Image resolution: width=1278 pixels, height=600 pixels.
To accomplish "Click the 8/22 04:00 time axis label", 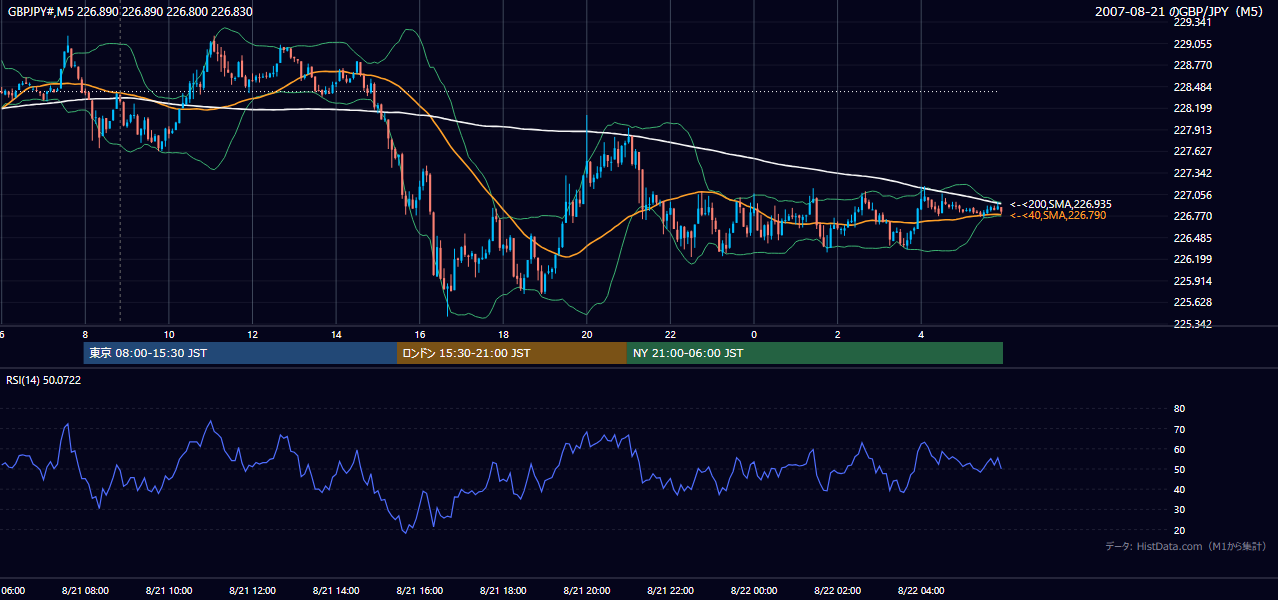I will [x=922, y=590].
